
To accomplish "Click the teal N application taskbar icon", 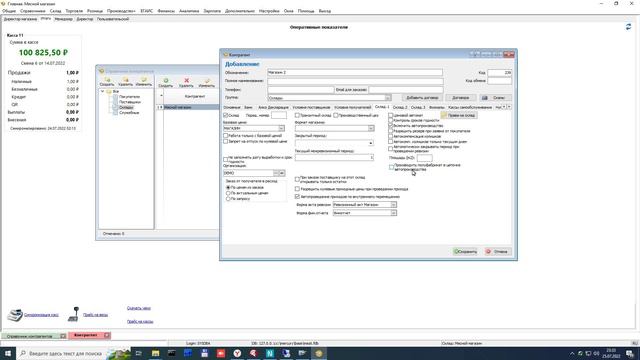I will click(270, 353).
